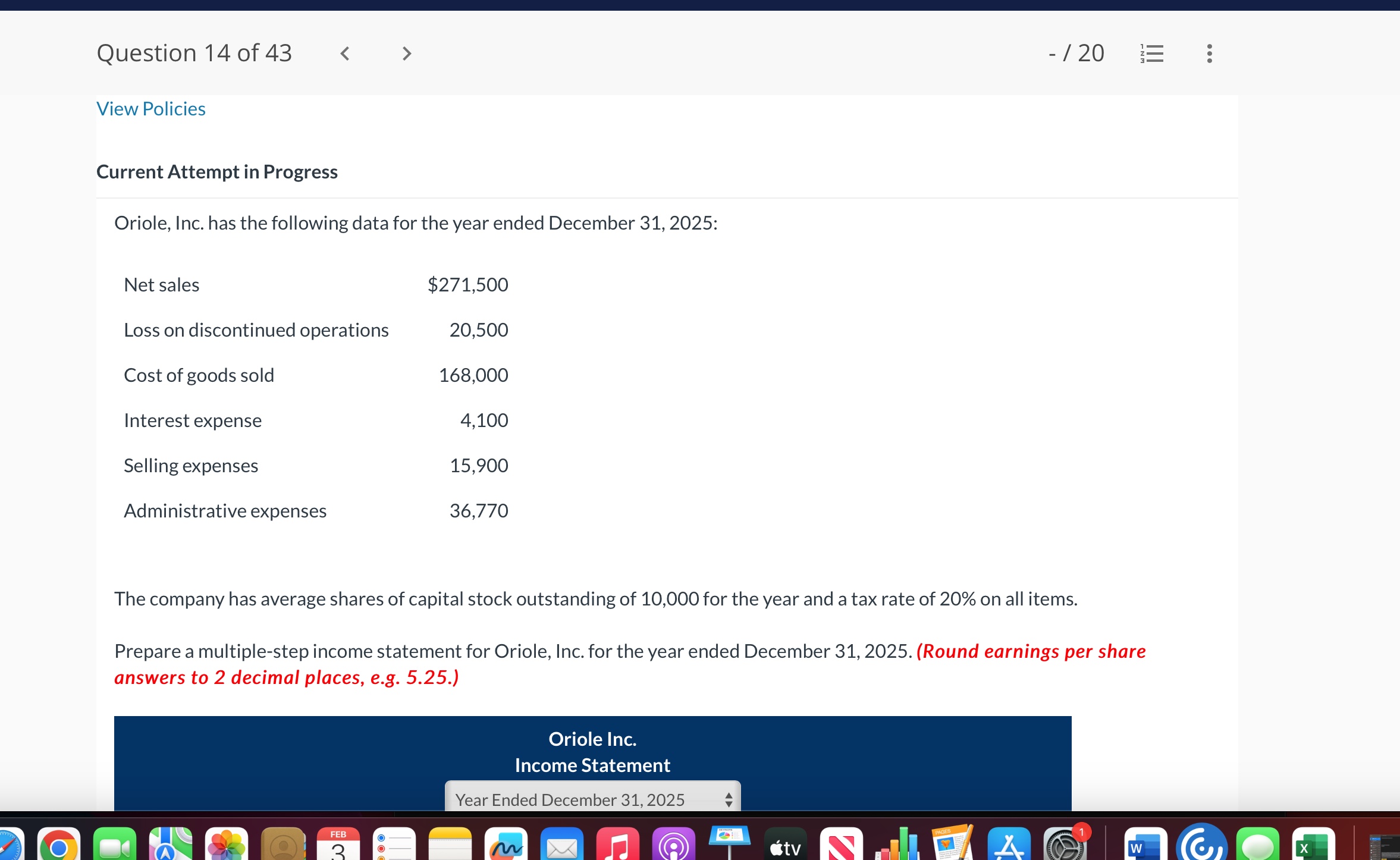Open the Apple TV app
Viewport: 1400px width, 860px height.
[785, 845]
